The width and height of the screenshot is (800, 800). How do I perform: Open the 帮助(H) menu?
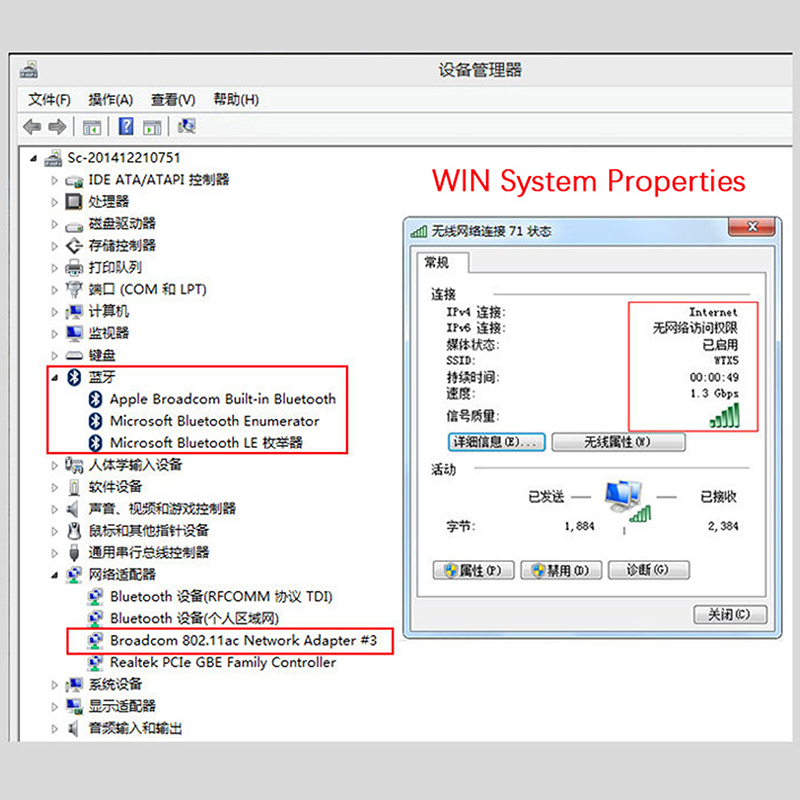236,99
